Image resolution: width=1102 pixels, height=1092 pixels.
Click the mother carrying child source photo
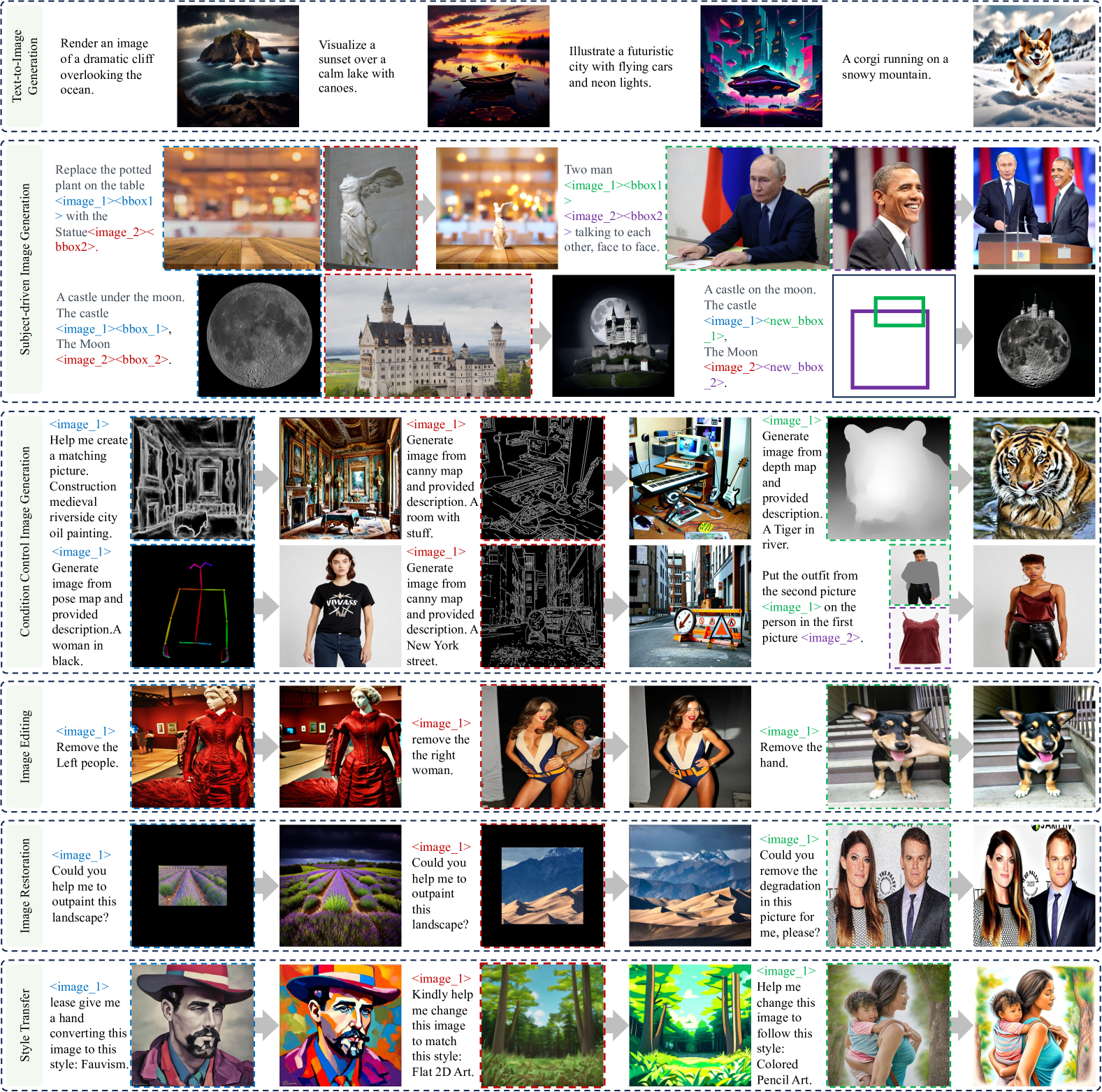point(888,1026)
